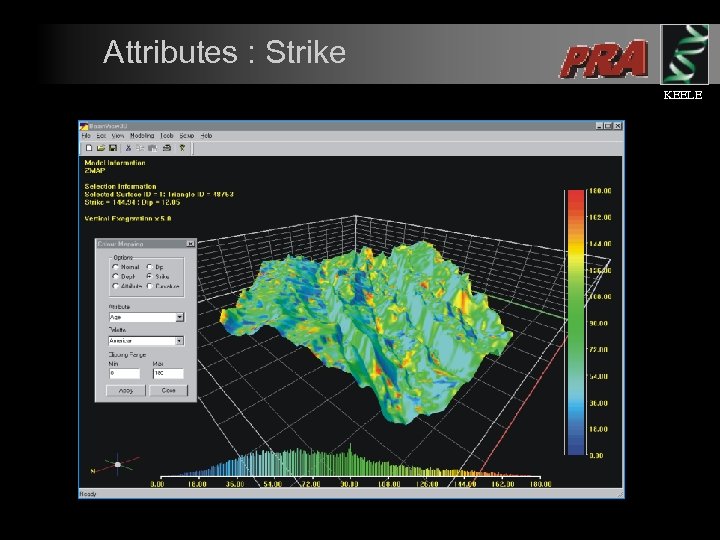Image resolution: width=720 pixels, height=540 pixels.
Task: Expand the Attribute dropdown list
Action: coord(180,317)
